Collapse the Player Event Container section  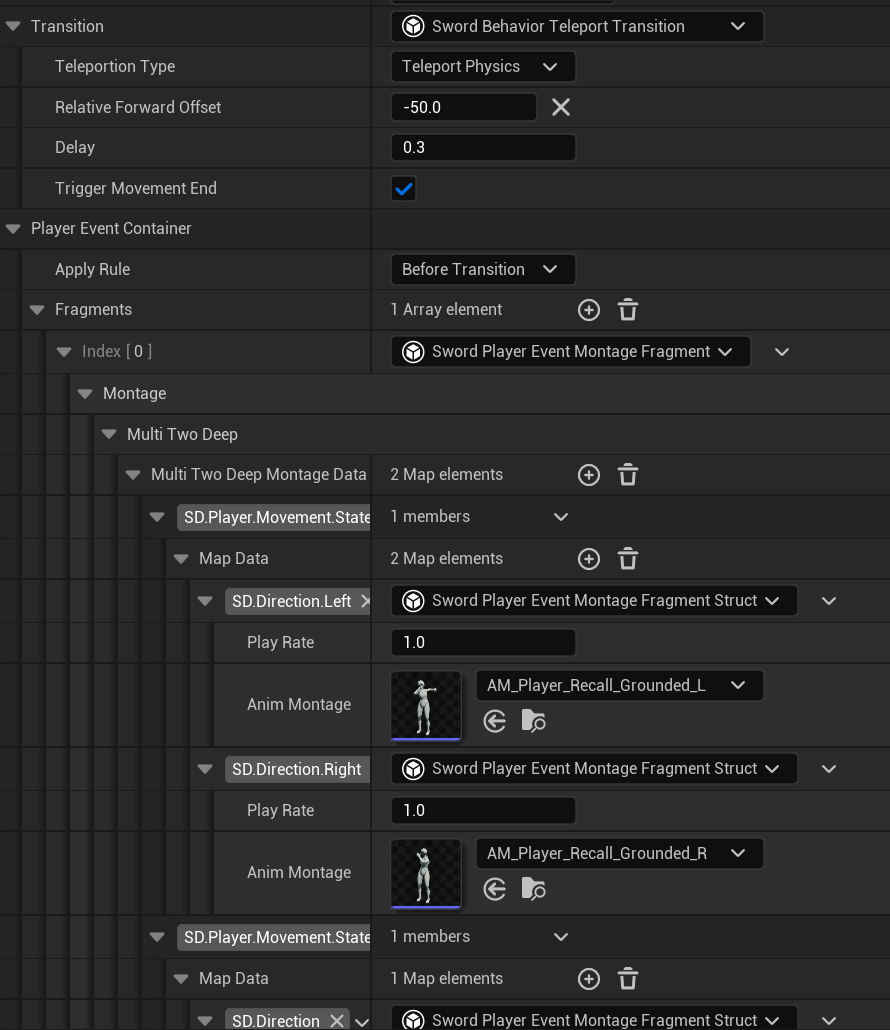(13, 229)
